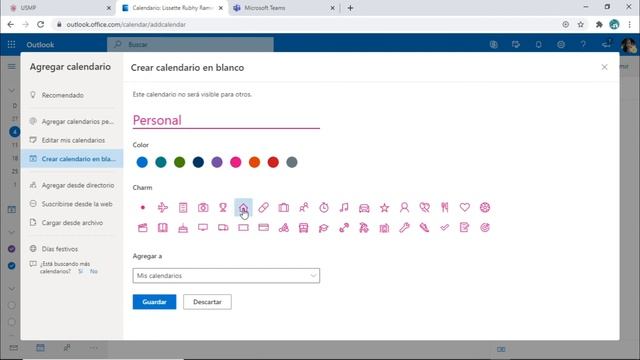Bookmark this page with the star

(580, 24)
